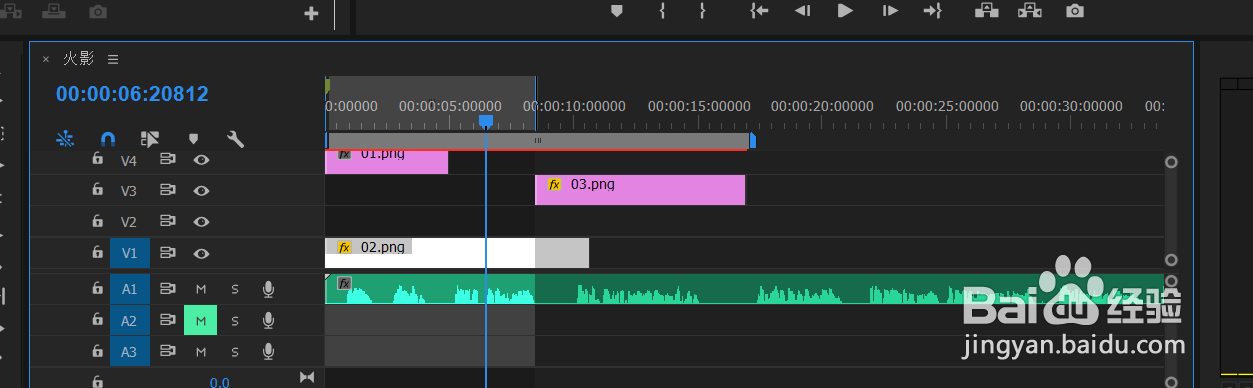The height and width of the screenshot is (388, 1253).
Task: Mute track A3
Action: point(201,352)
